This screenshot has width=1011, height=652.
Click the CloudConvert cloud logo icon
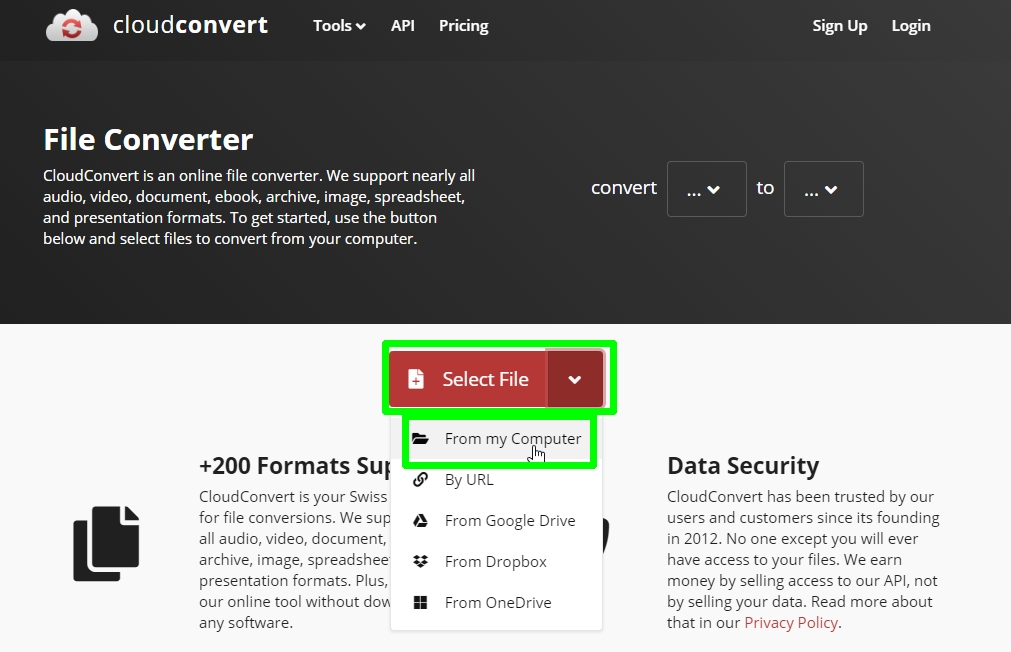72,25
